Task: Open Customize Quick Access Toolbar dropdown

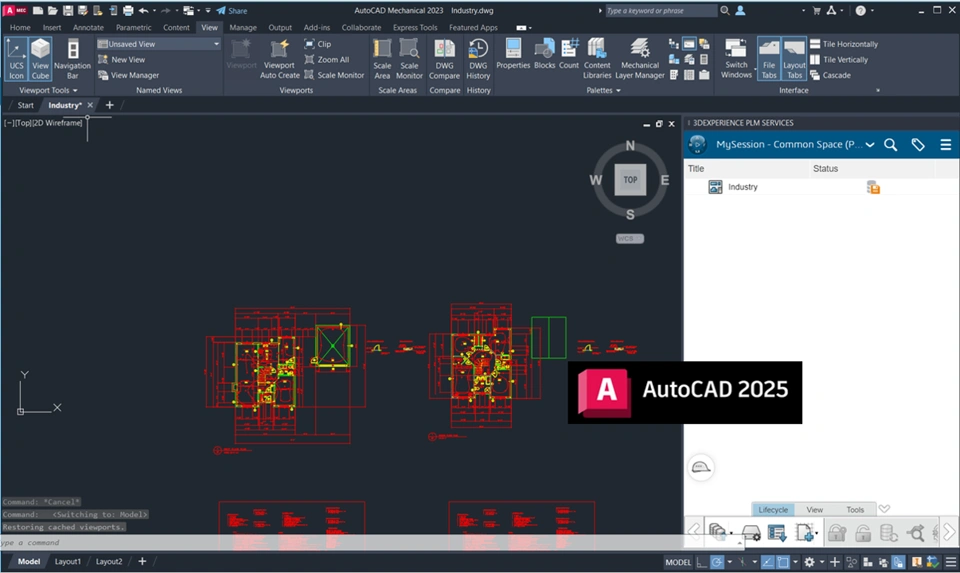Action: [x=208, y=10]
